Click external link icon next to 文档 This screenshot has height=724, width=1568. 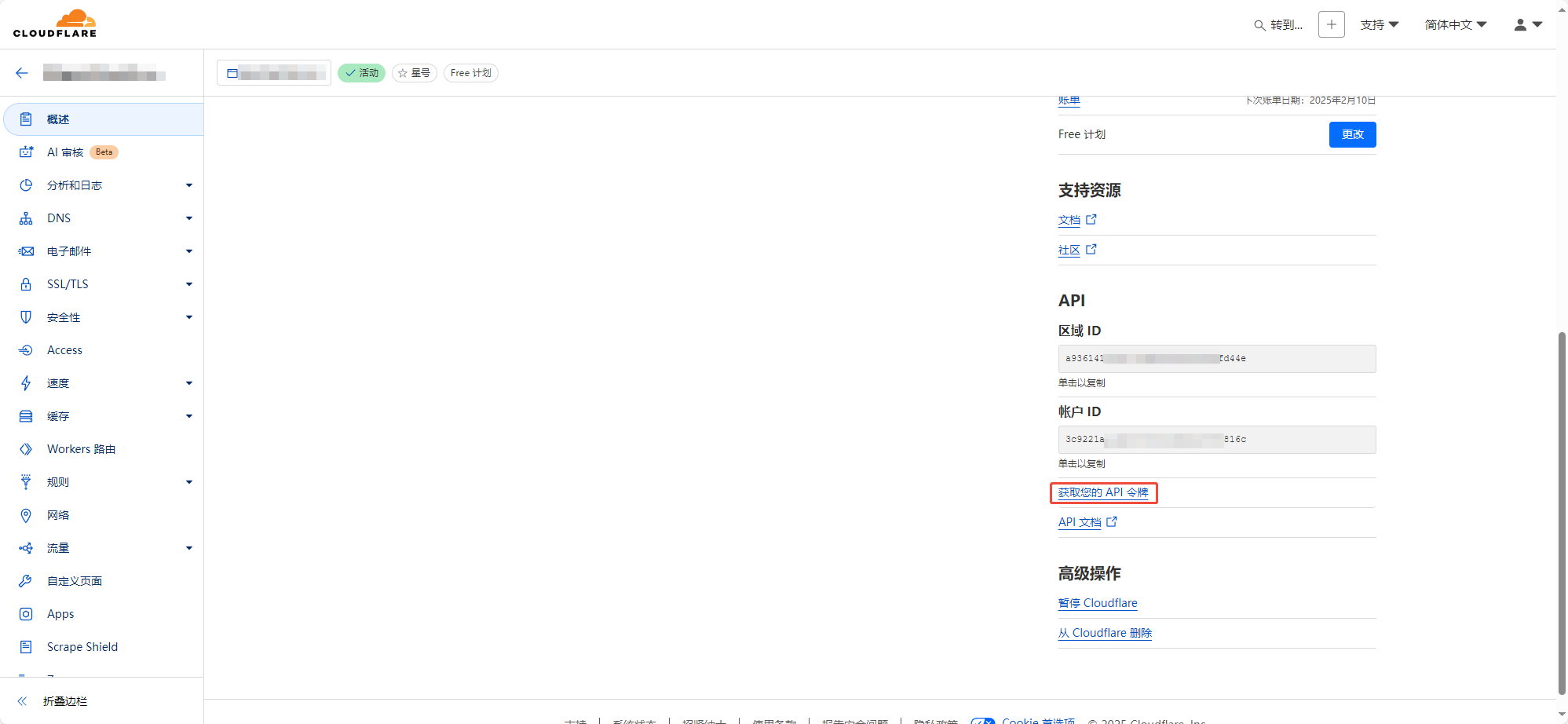point(1091,219)
